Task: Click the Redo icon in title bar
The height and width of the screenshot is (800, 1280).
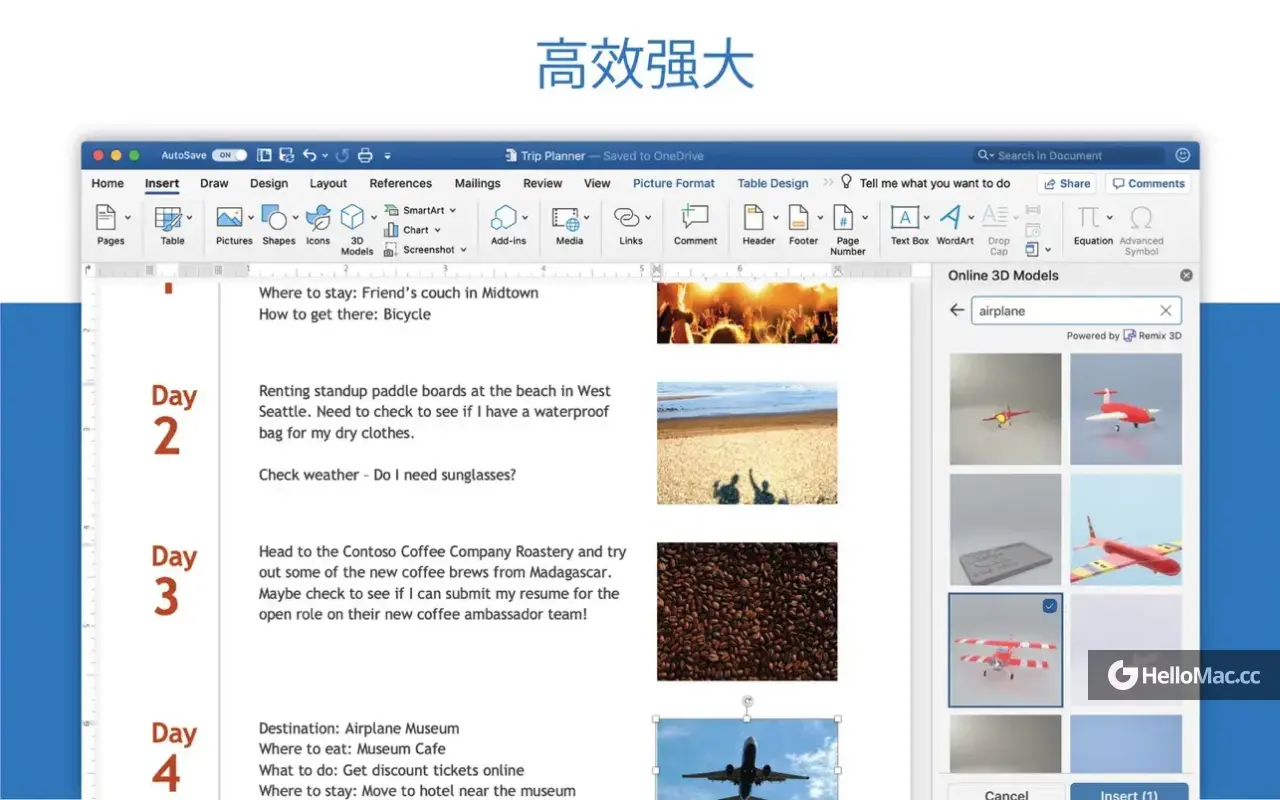Action: point(343,155)
